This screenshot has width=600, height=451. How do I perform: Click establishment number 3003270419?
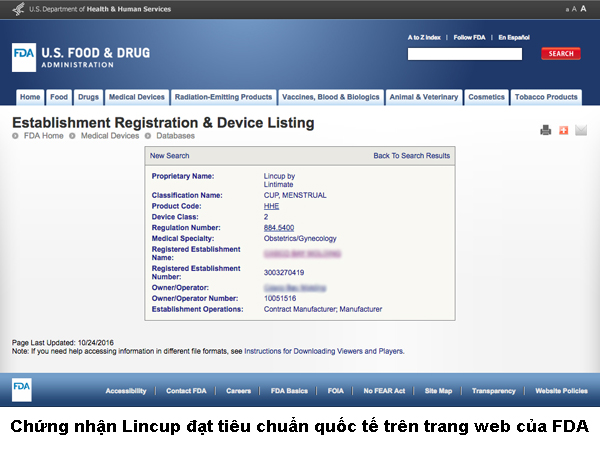(x=284, y=273)
